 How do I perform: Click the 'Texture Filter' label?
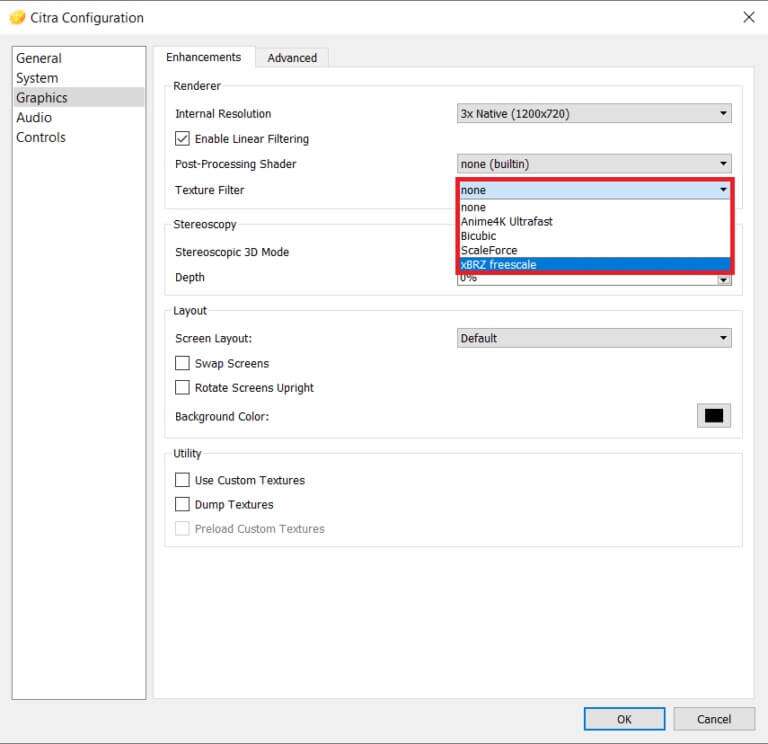click(x=209, y=190)
